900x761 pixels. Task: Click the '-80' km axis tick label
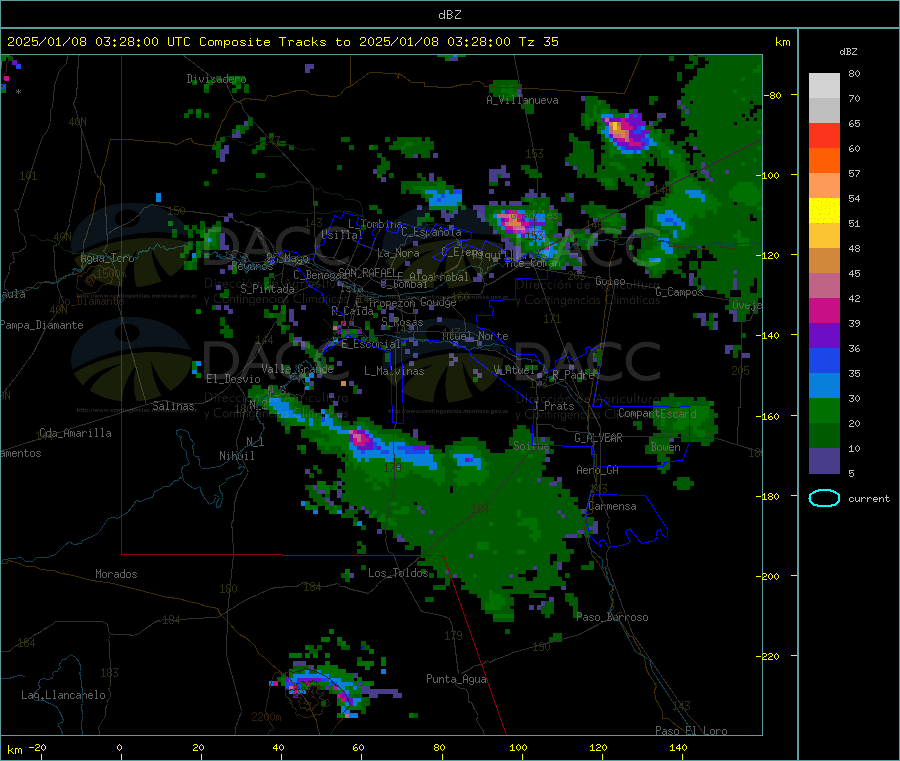coord(773,95)
